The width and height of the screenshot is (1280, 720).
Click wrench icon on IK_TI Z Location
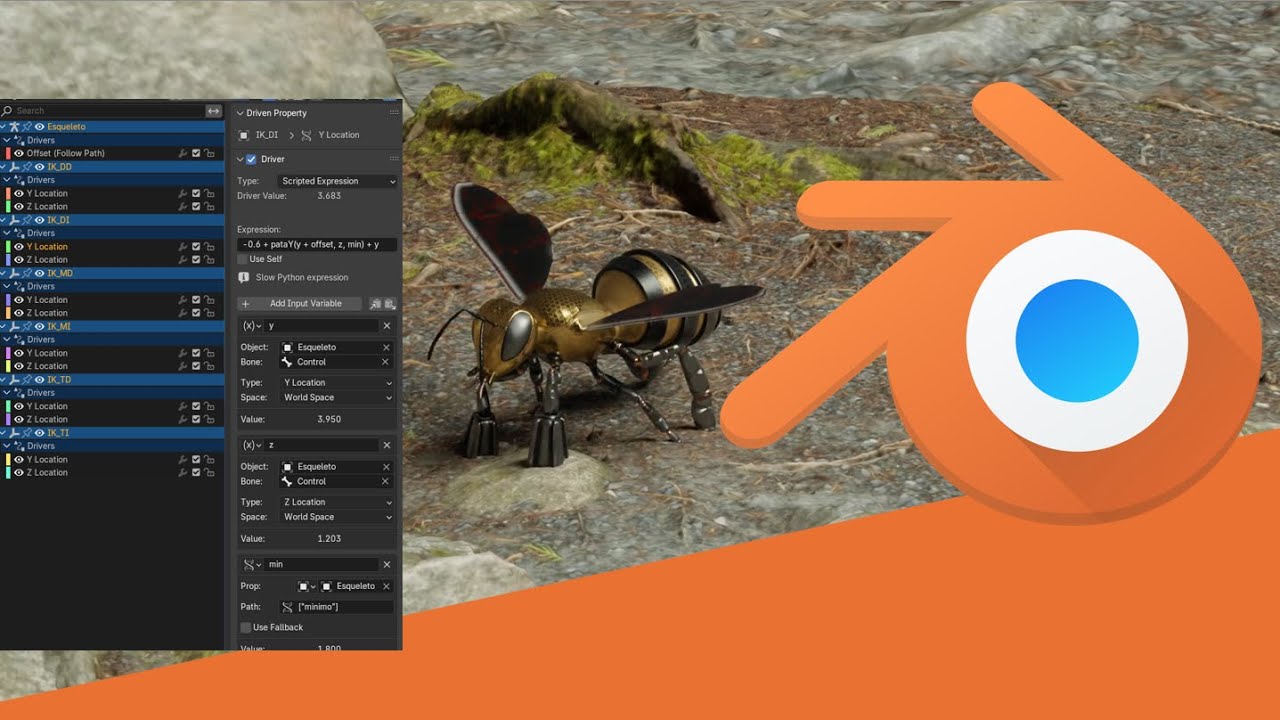click(x=183, y=472)
